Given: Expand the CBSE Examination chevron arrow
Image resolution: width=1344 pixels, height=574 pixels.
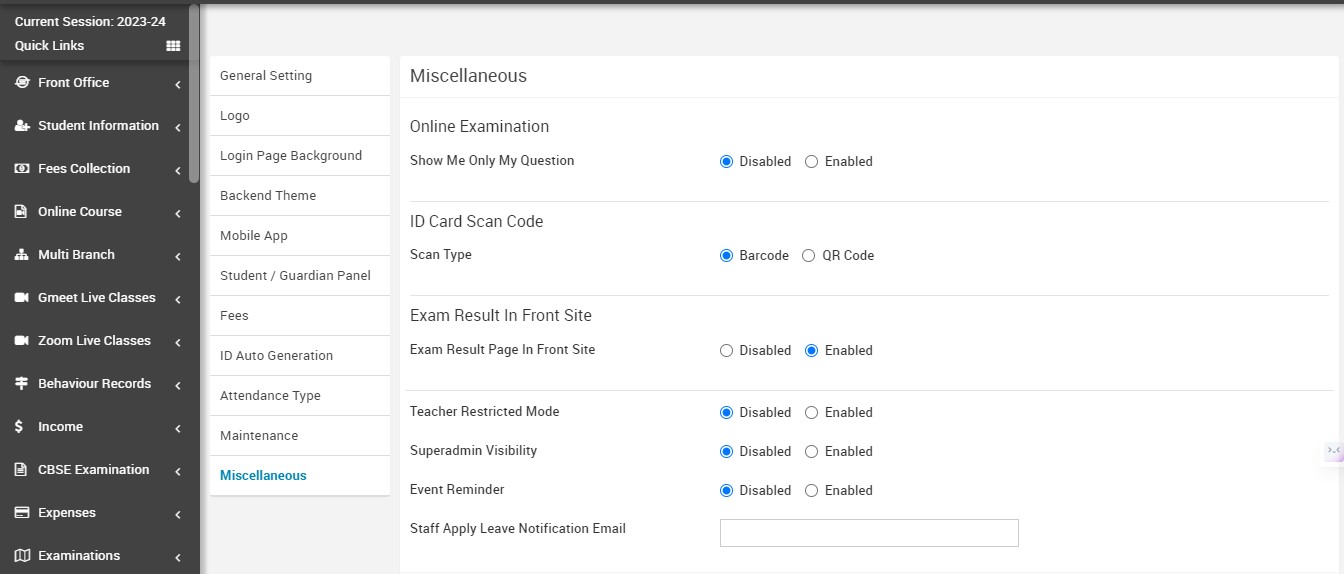Looking at the screenshot, I should pos(177,471).
